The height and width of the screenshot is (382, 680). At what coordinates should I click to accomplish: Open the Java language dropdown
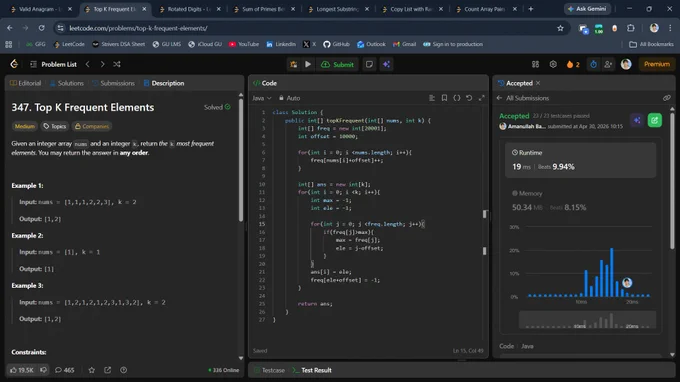tap(262, 98)
